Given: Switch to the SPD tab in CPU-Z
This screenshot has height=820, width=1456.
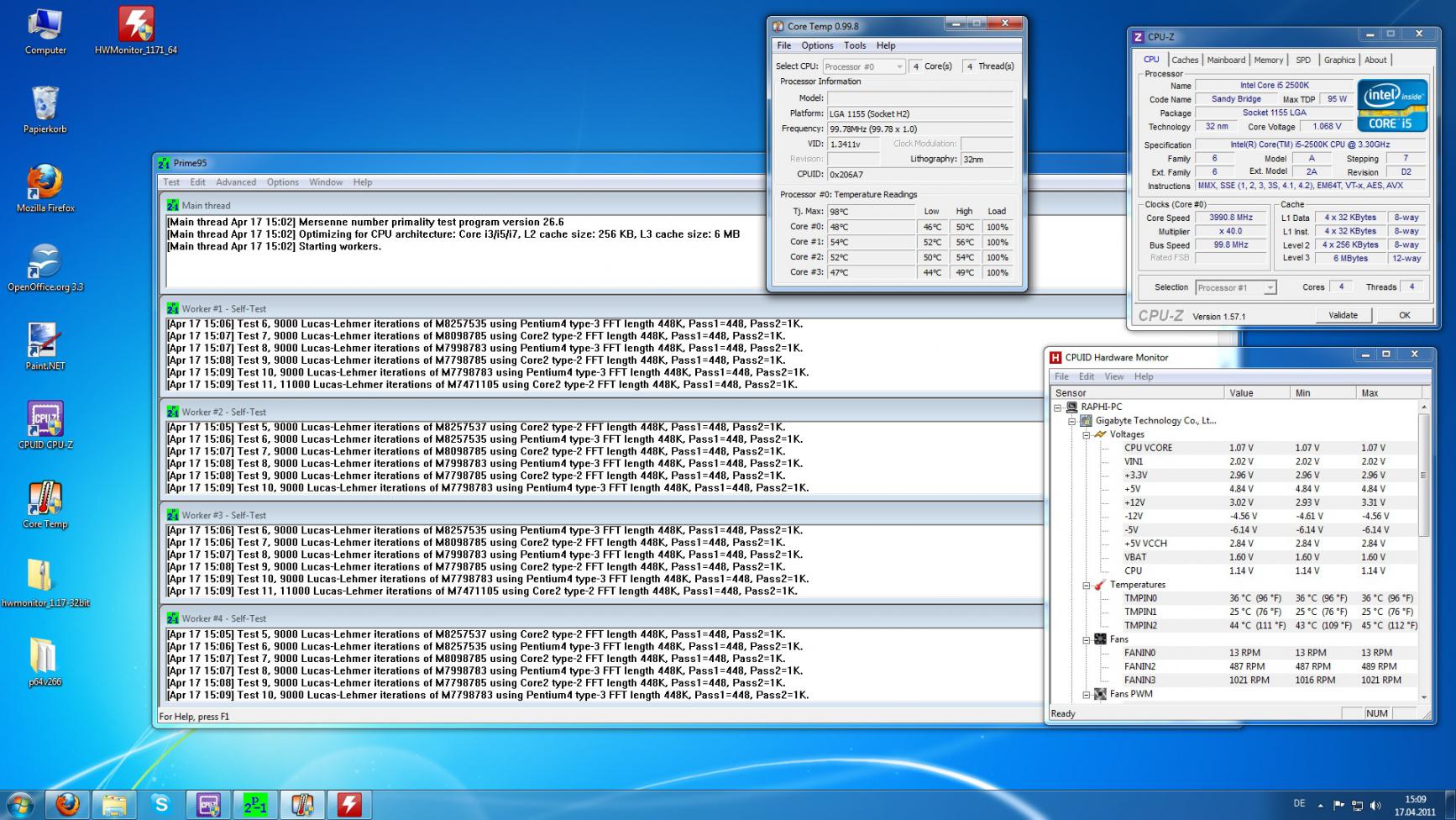Looking at the screenshot, I should (x=1303, y=60).
